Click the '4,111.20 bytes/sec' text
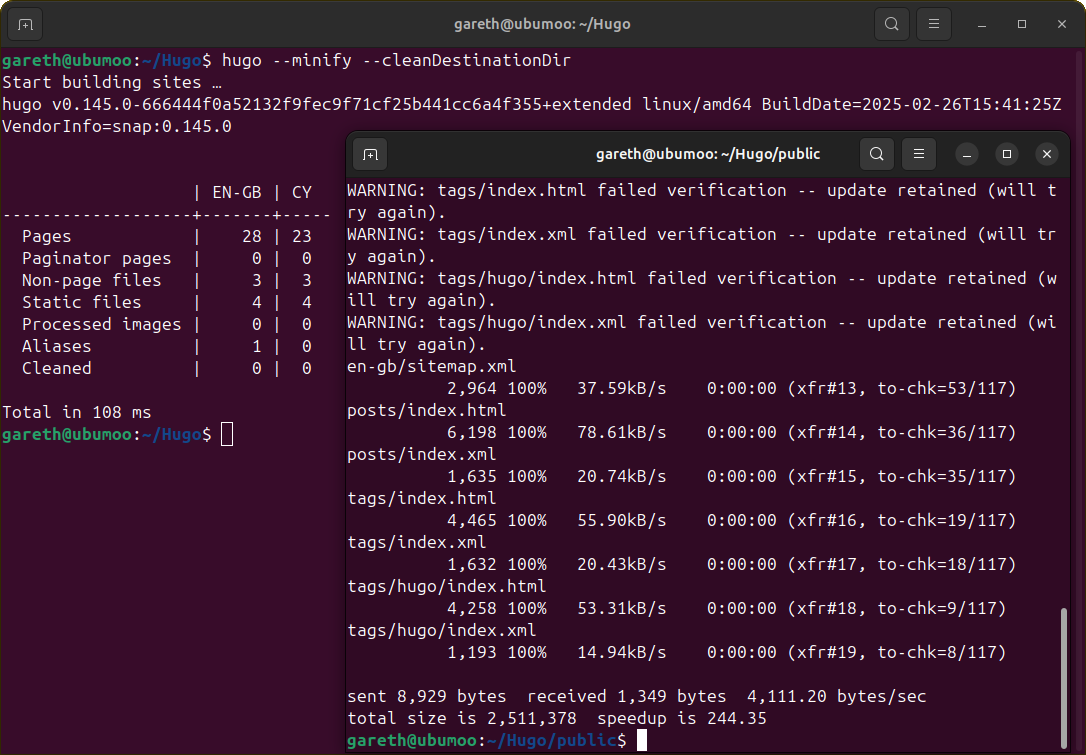1086x755 pixels. tap(837, 696)
